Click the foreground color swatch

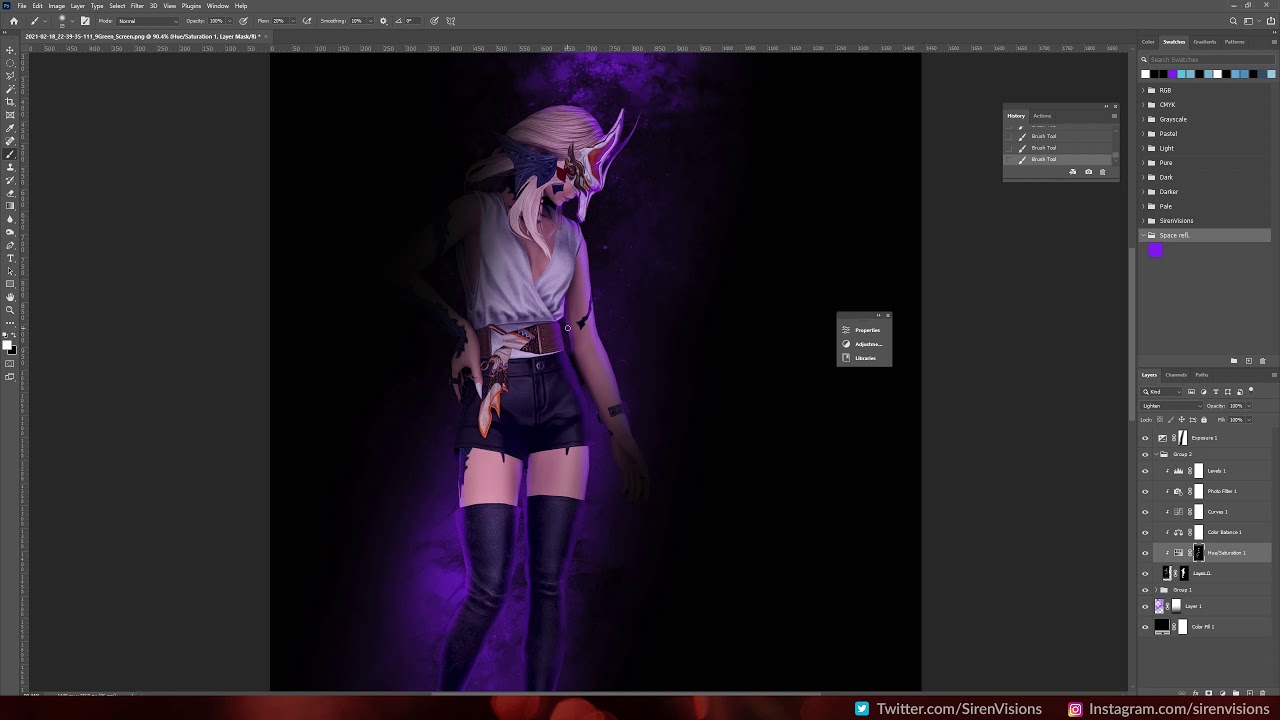(8, 346)
